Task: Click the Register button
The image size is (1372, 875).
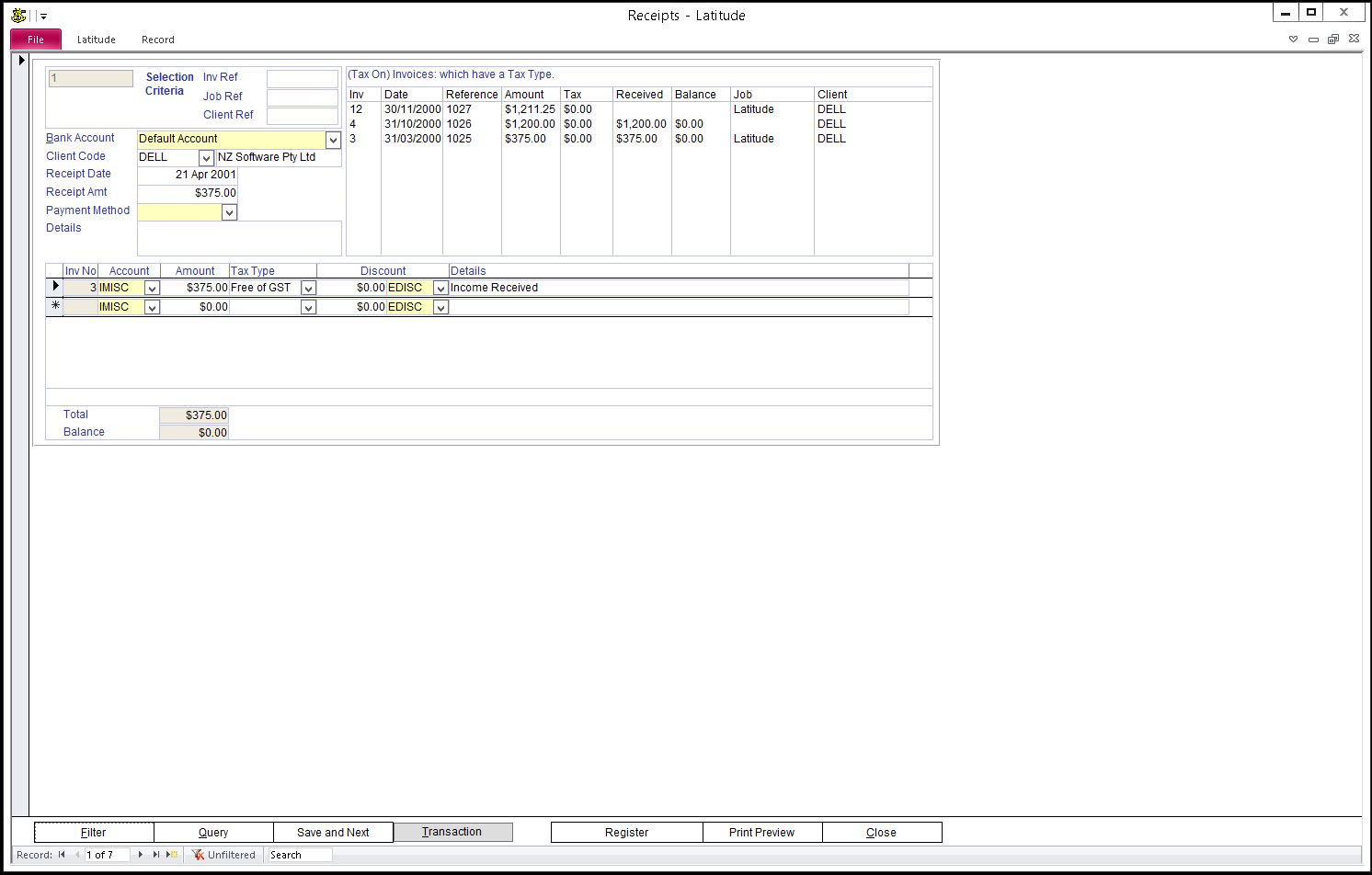Action: pos(626,833)
